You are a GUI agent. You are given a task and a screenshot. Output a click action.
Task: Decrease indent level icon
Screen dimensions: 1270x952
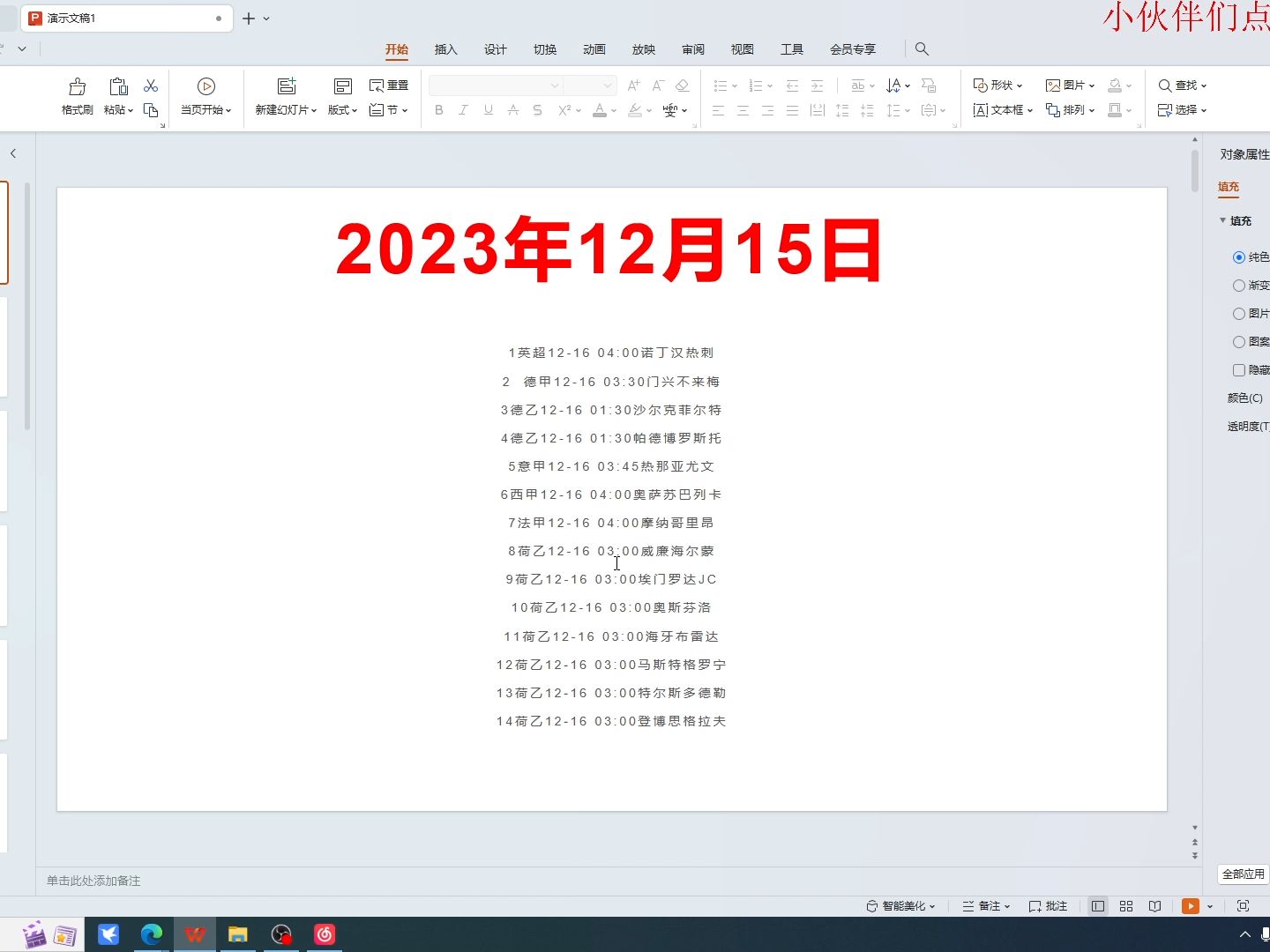tap(792, 86)
